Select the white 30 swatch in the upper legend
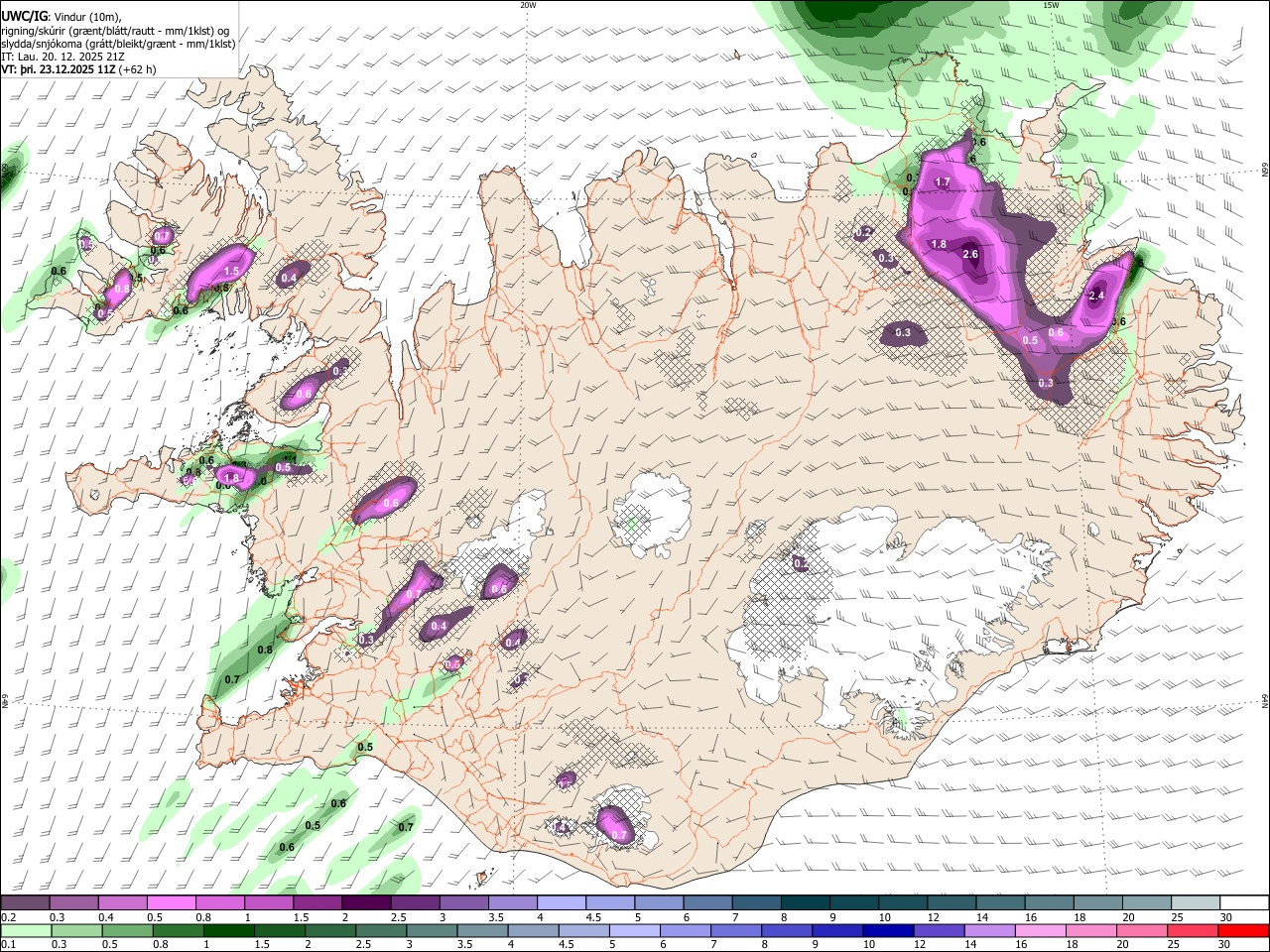 (x=1244, y=903)
